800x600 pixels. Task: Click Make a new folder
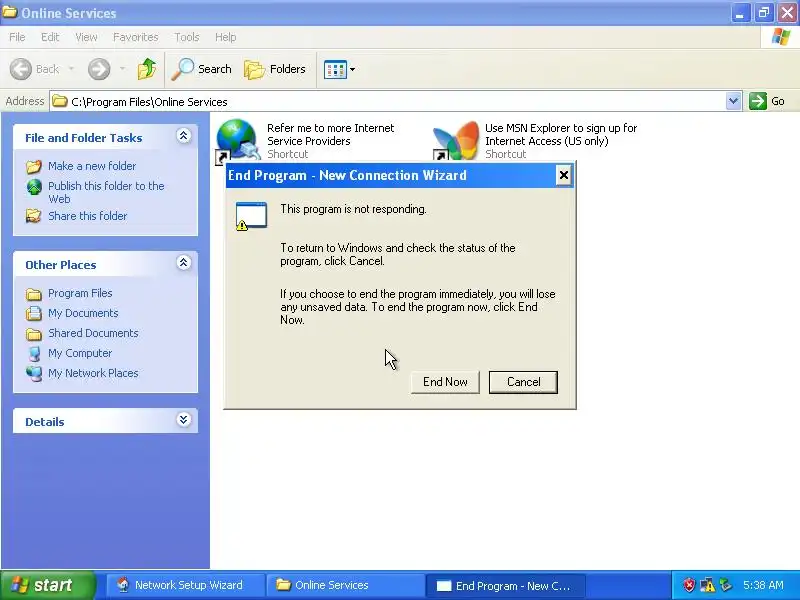tap(92, 166)
